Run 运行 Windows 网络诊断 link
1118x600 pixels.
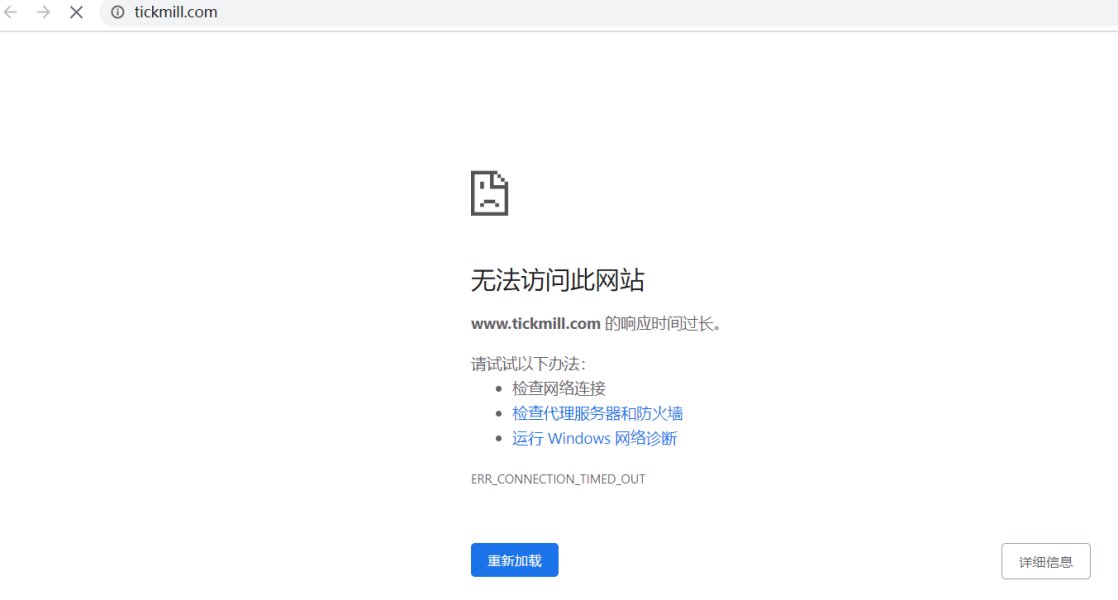pyautogui.click(x=594, y=438)
